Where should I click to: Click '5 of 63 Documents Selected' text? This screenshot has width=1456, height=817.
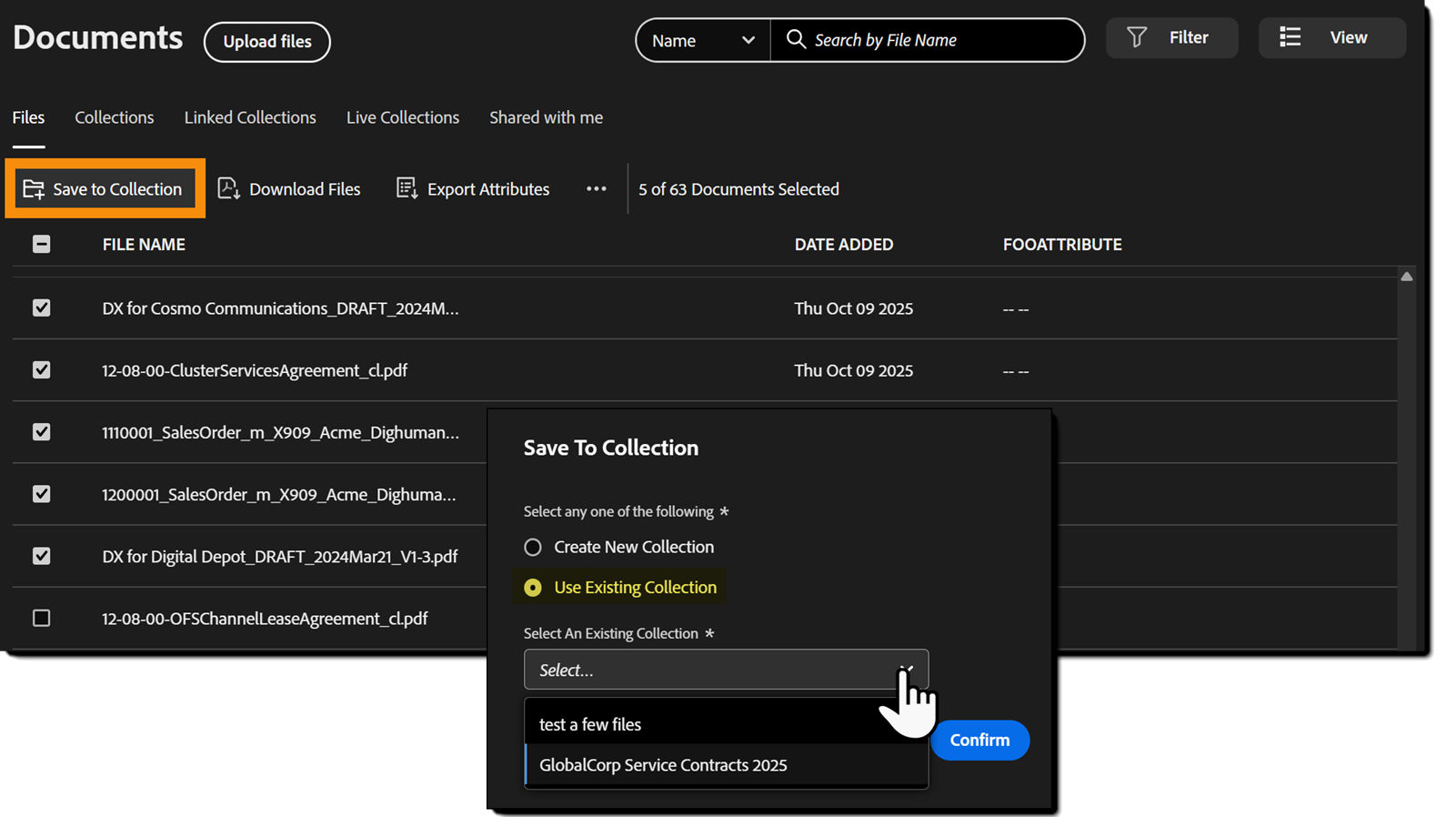738,189
